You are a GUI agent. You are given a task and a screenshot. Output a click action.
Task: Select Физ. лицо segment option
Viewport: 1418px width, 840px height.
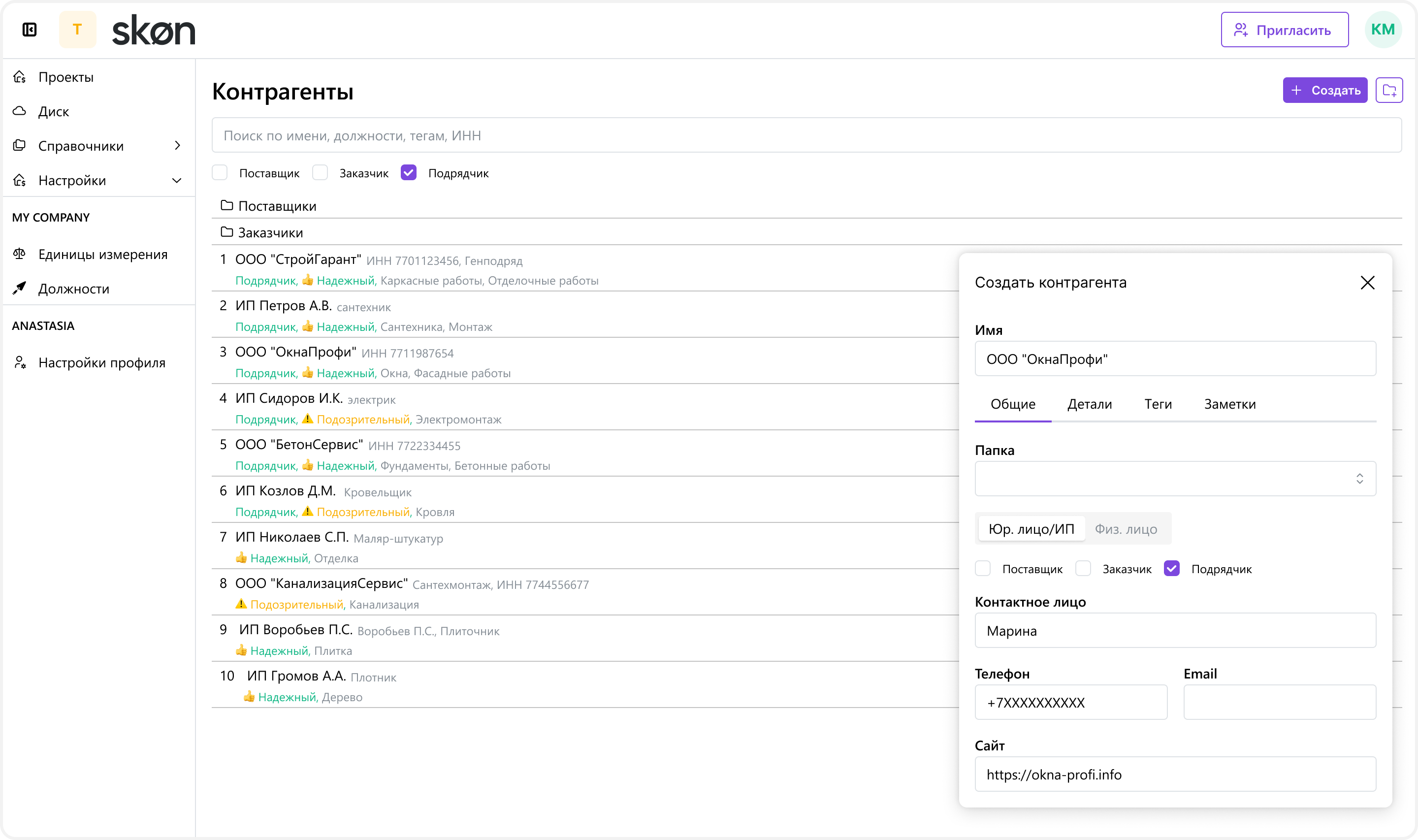click(1126, 529)
